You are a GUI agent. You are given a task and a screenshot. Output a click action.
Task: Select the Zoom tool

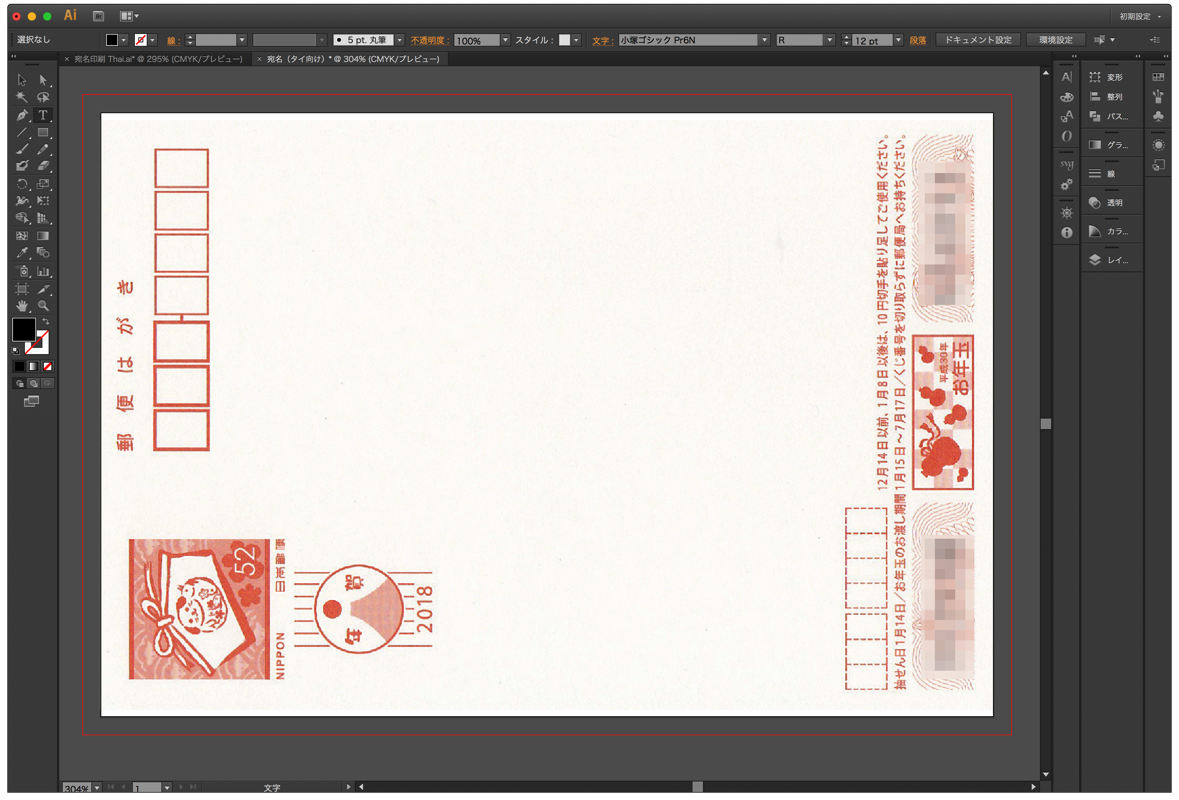pos(43,305)
